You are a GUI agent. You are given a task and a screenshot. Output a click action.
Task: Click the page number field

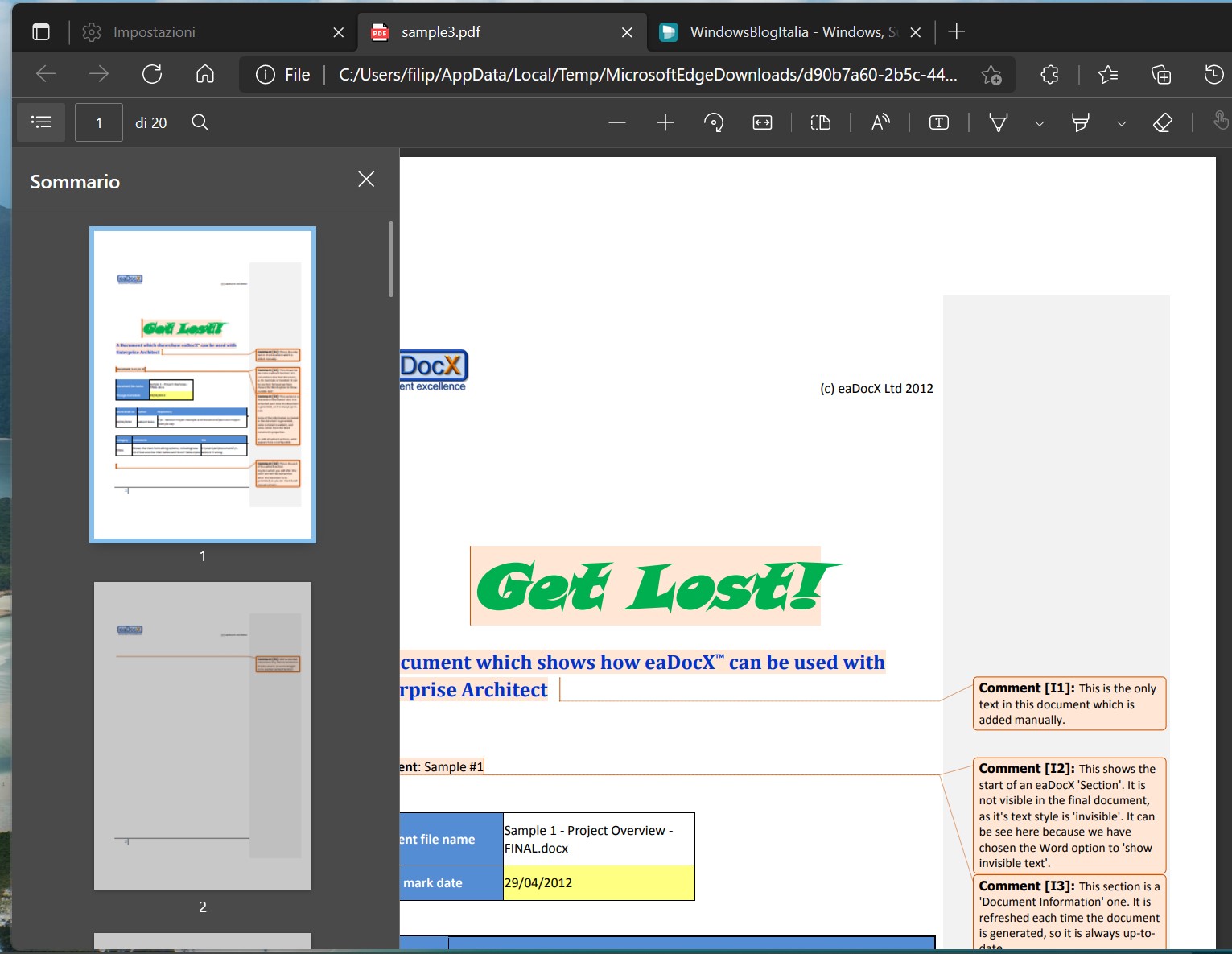point(99,122)
